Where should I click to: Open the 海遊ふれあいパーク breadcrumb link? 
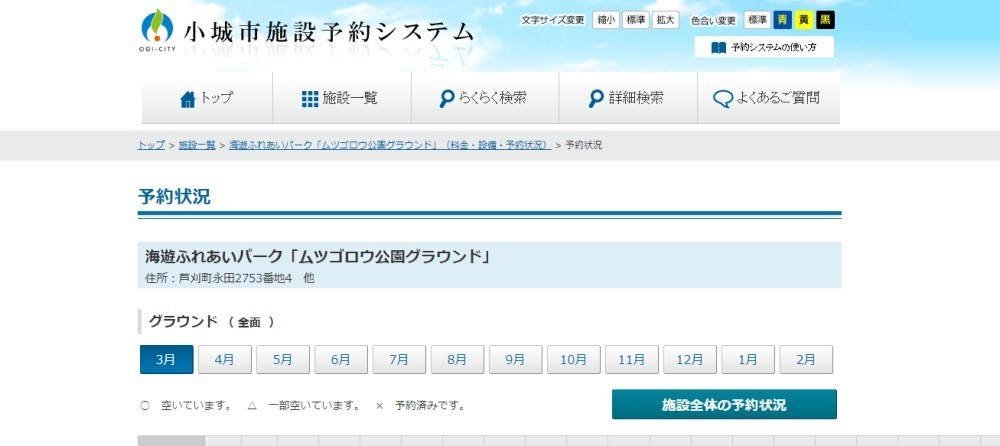coord(390,145)
